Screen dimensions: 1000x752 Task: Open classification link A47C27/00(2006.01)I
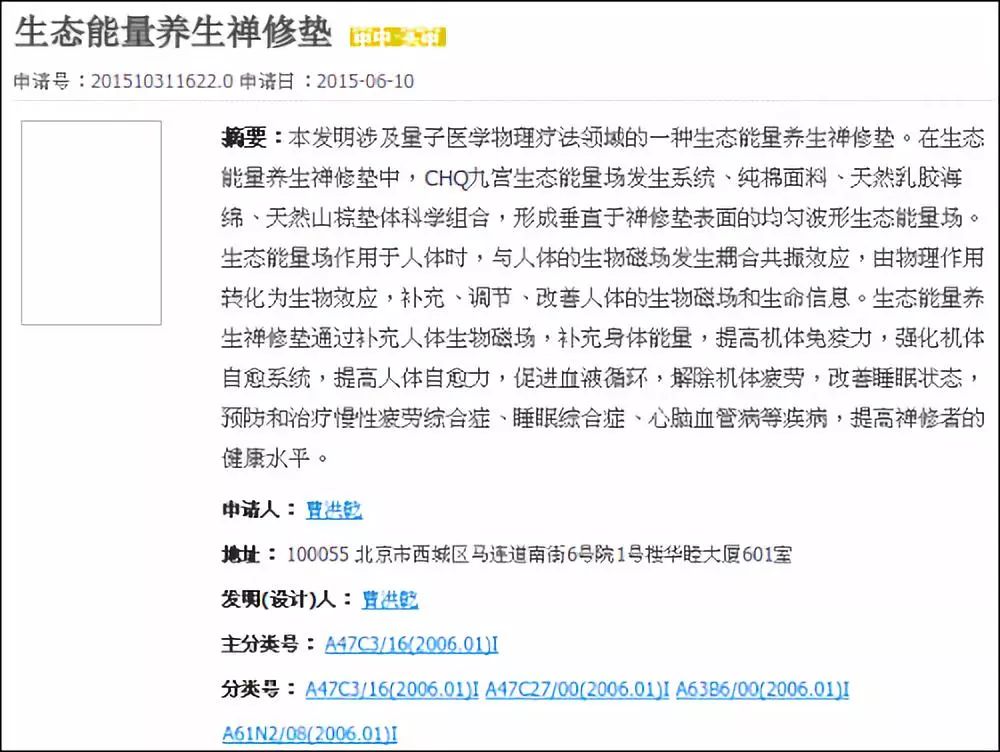click(577, 689)
